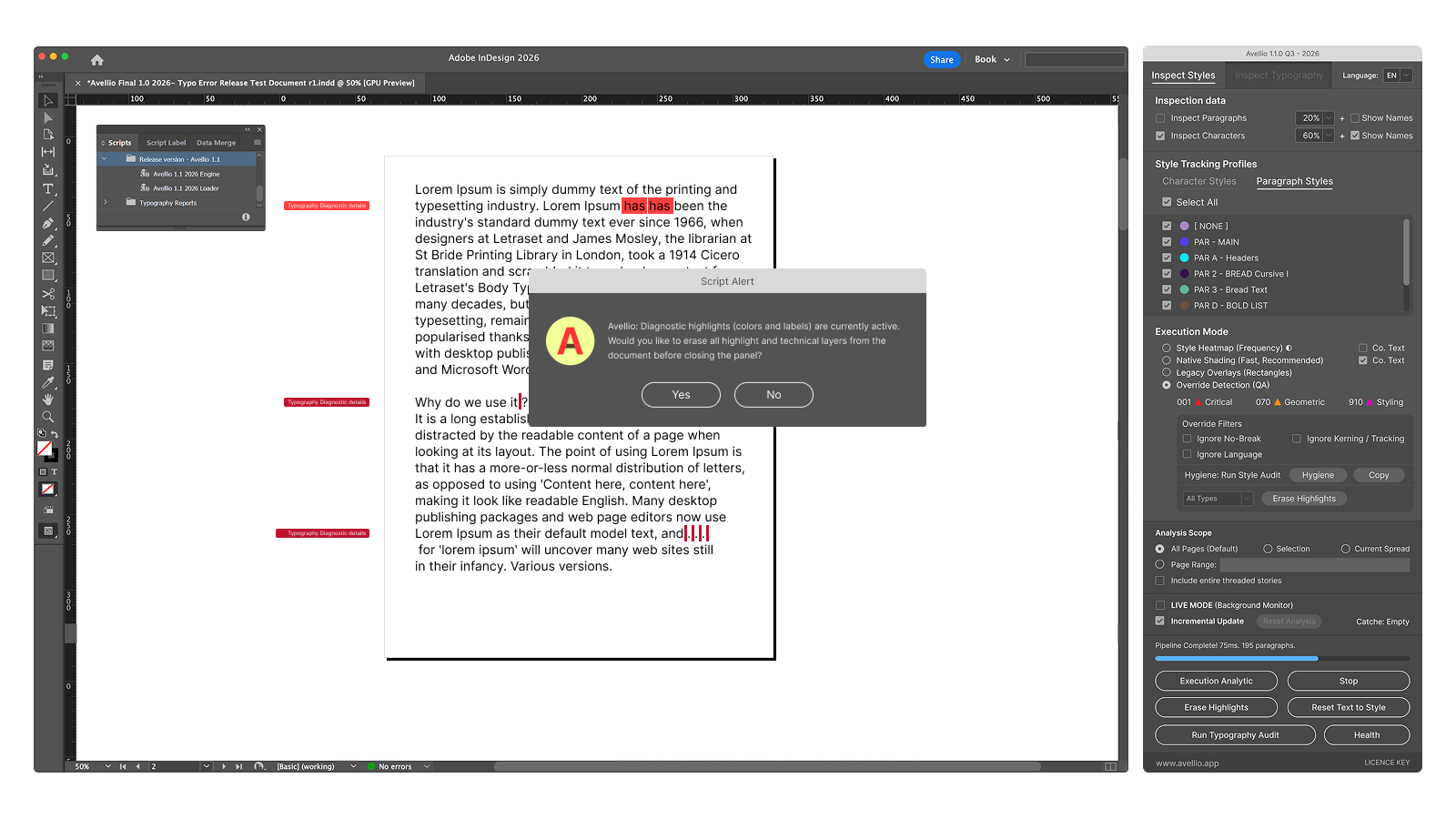Click the Run Typography Audit button
1456x819 pixels.
click(1235, 735)
